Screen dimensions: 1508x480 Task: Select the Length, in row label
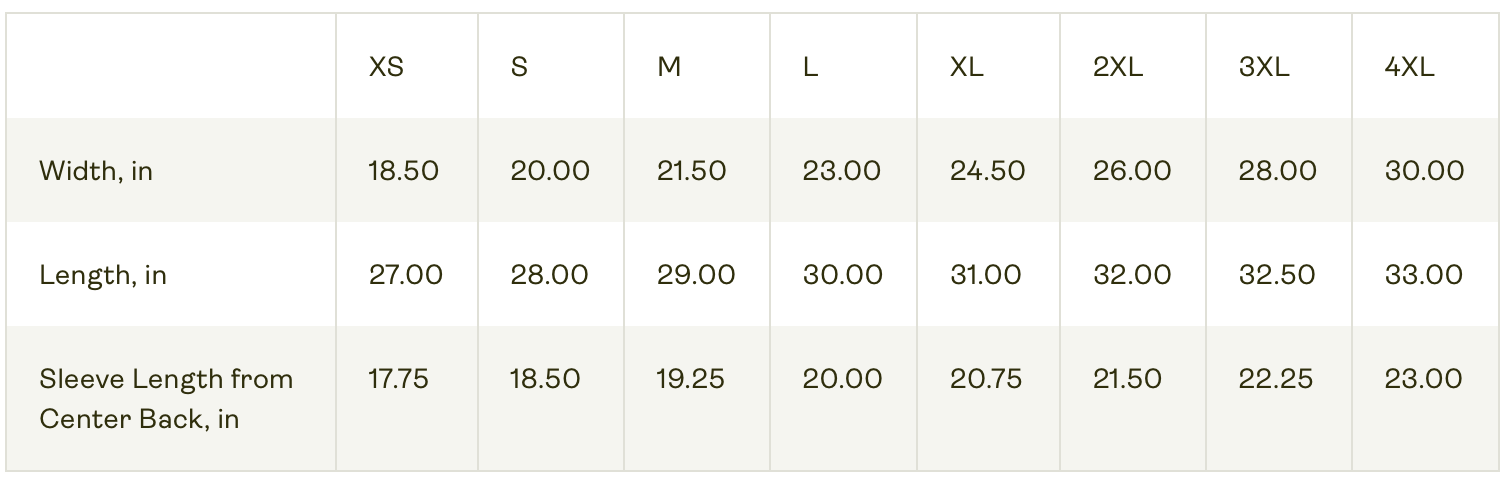[x=103, y=275]
